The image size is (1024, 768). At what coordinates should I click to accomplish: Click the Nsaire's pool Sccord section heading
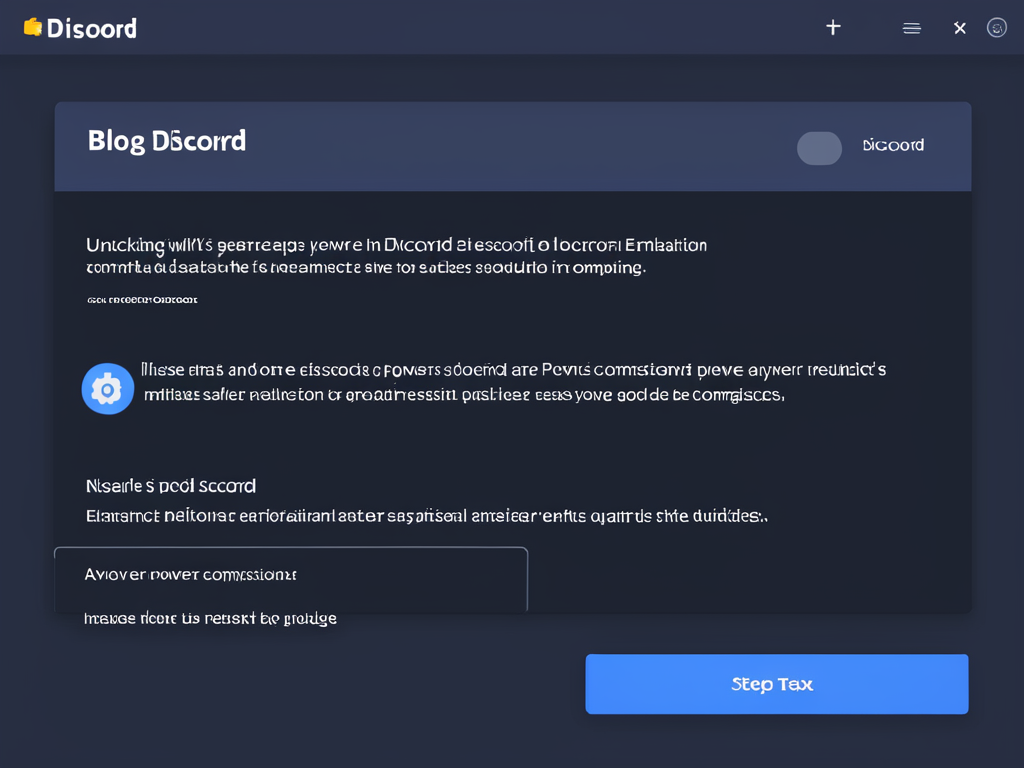point(170,485)
